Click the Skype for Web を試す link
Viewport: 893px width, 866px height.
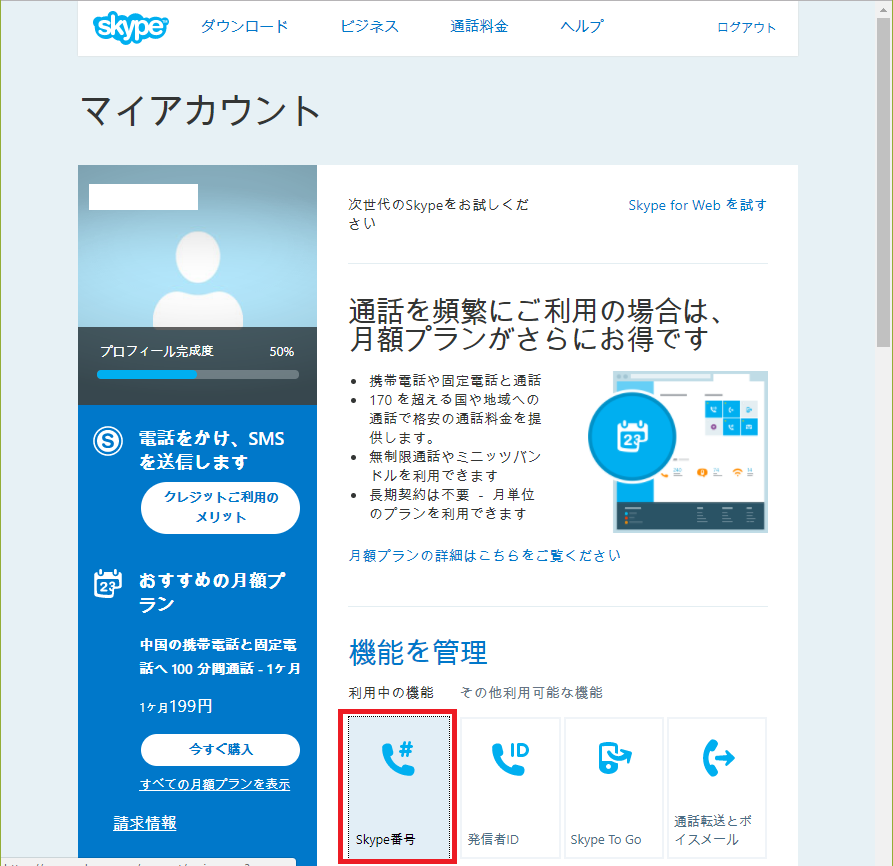pyautogui.click(x=698, y=205)
